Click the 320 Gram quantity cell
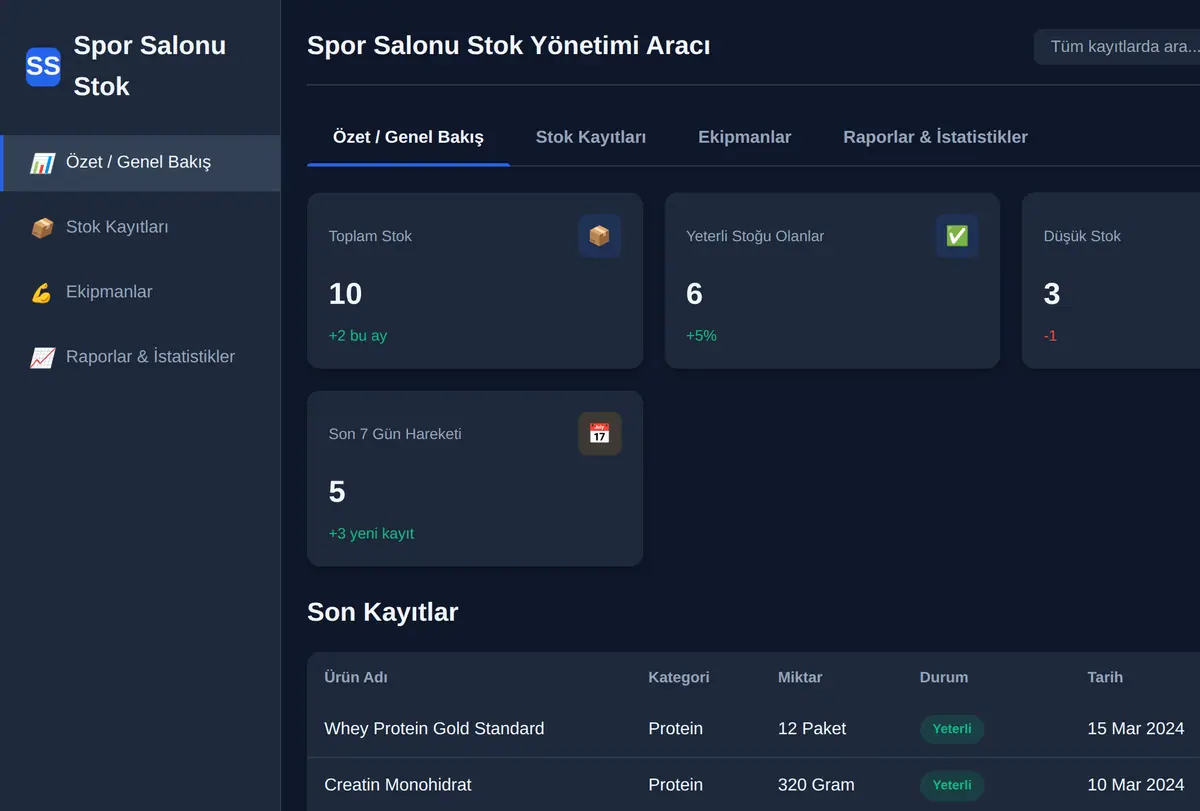 pyautogui.click(x=816, y=785)
